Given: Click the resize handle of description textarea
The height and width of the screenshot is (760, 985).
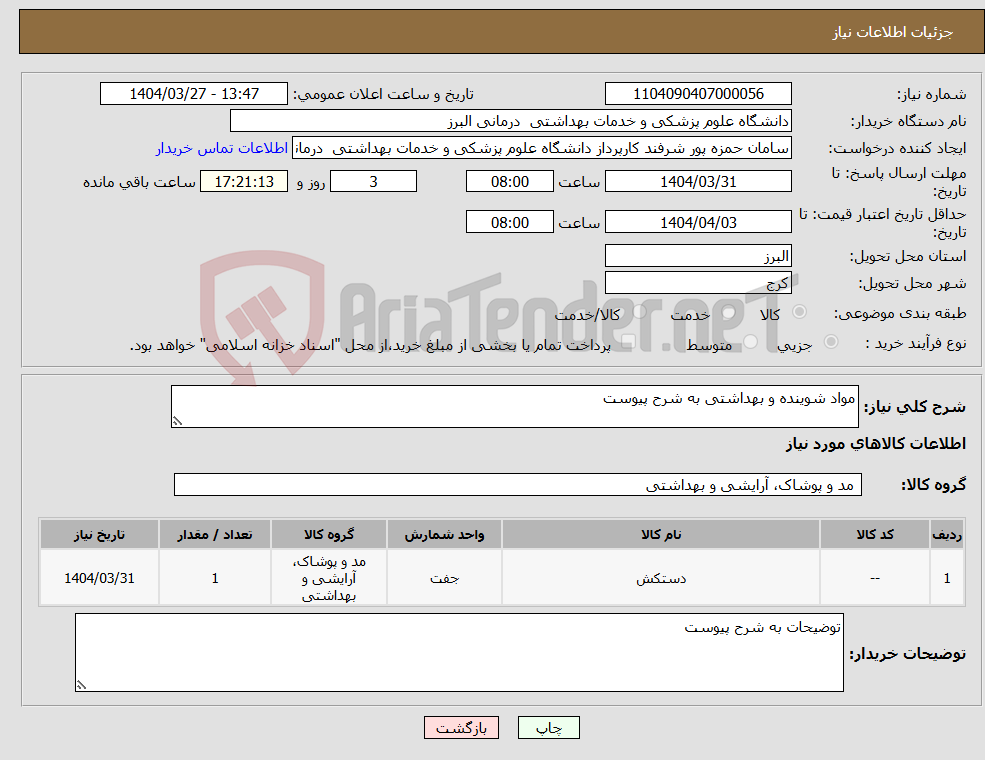Looking at the screenshot, I should coord(177,421).
